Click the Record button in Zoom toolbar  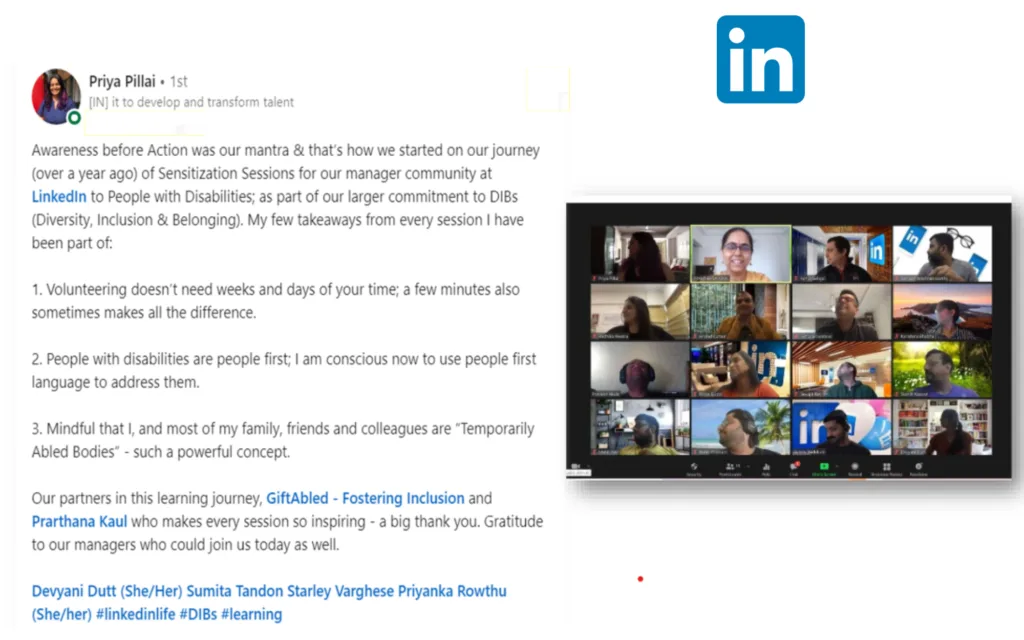click(x=855, y=470)
